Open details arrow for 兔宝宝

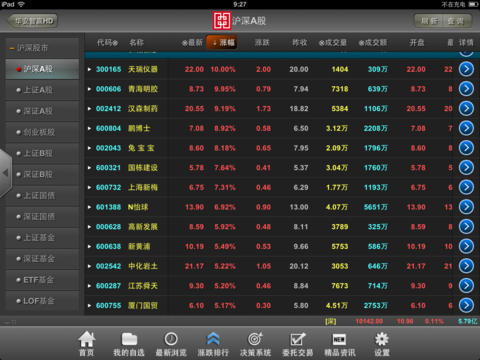[466, 148]
